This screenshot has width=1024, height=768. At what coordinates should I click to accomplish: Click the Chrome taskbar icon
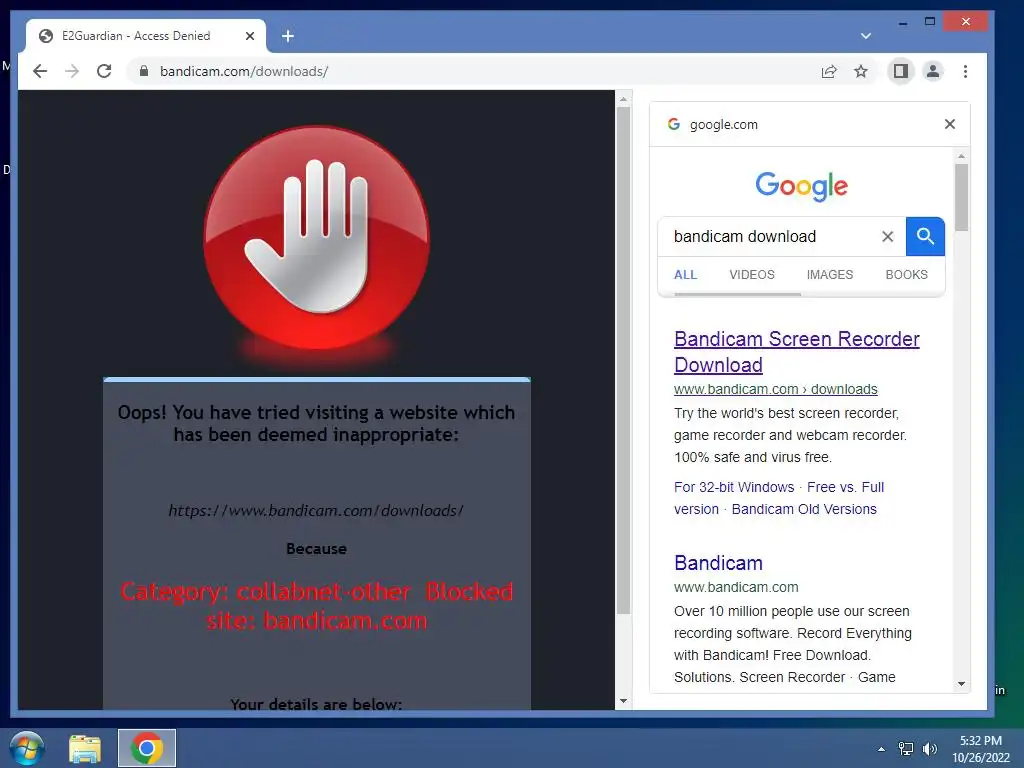pos(147,748)
